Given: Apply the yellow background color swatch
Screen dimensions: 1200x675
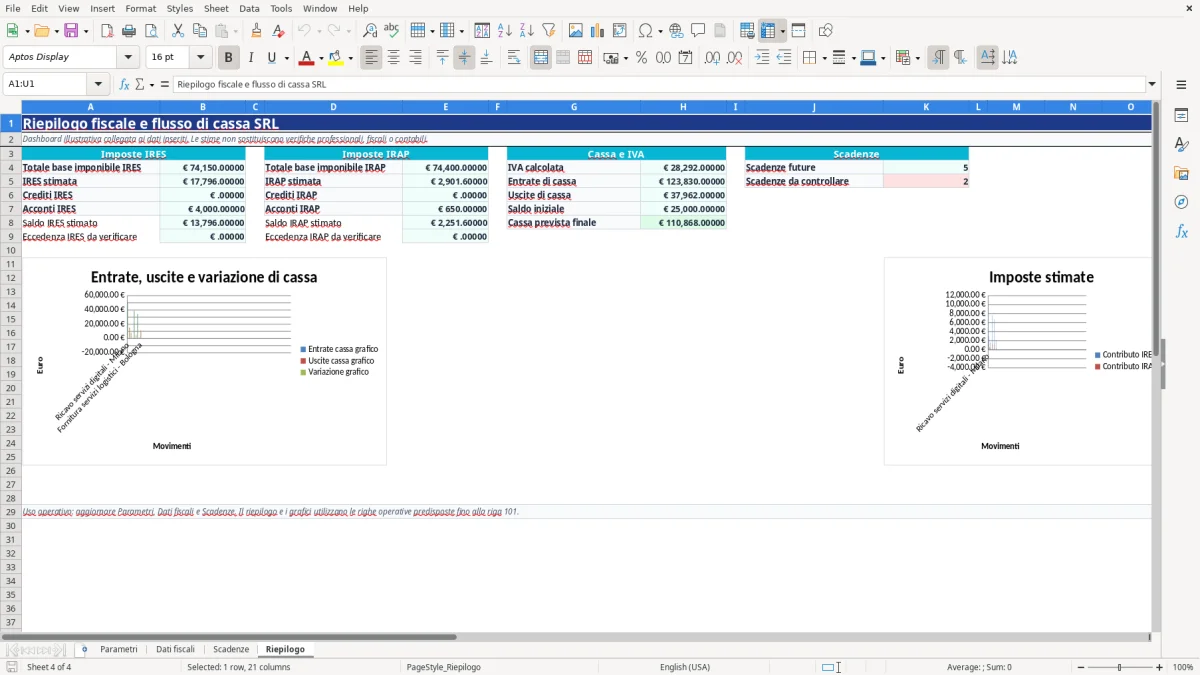Looking at the screenshot, I should [x=337, y=58].
